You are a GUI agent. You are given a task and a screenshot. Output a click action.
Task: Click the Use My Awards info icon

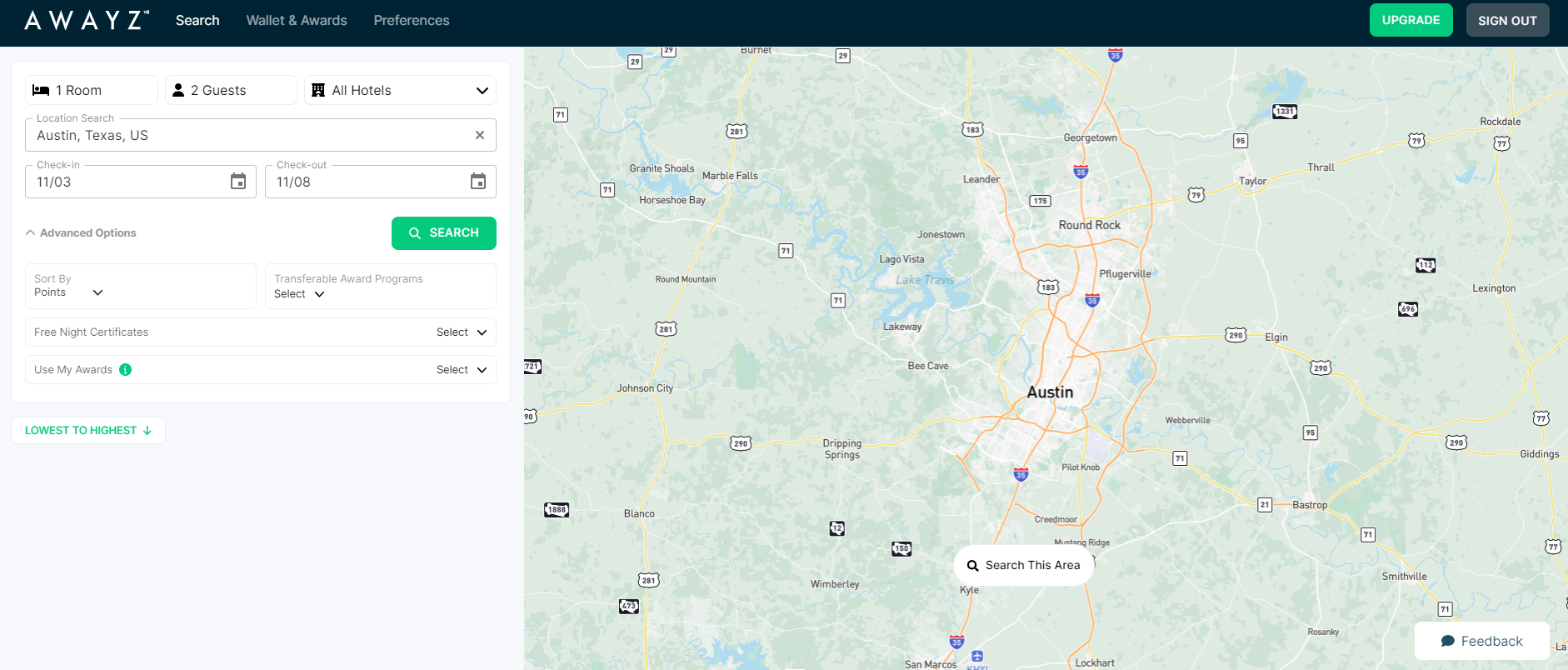[x=126, y=370]
